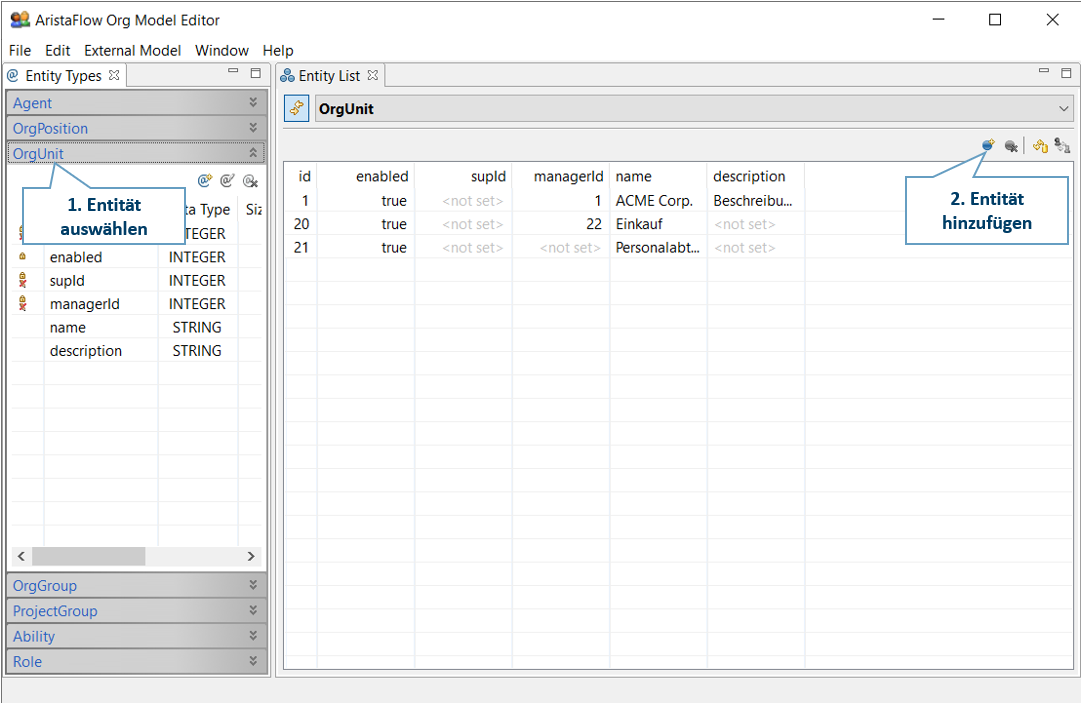This screenshot has height=707, width=1081.
Task: Expand the ProjectGroup section
Action: coord(253,610)
